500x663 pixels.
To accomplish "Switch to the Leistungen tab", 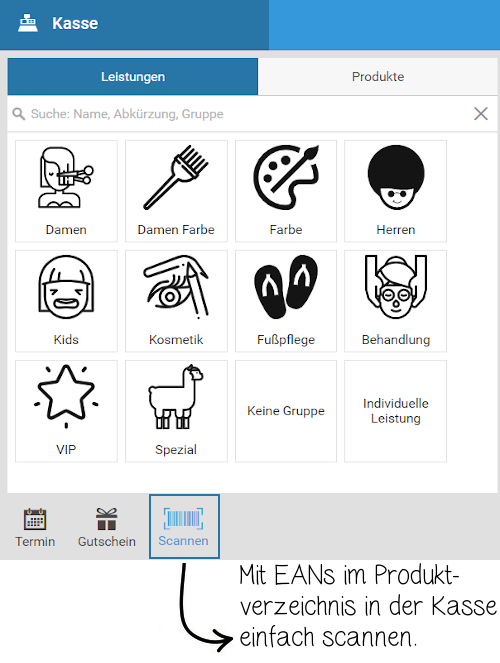I will 133,77.
